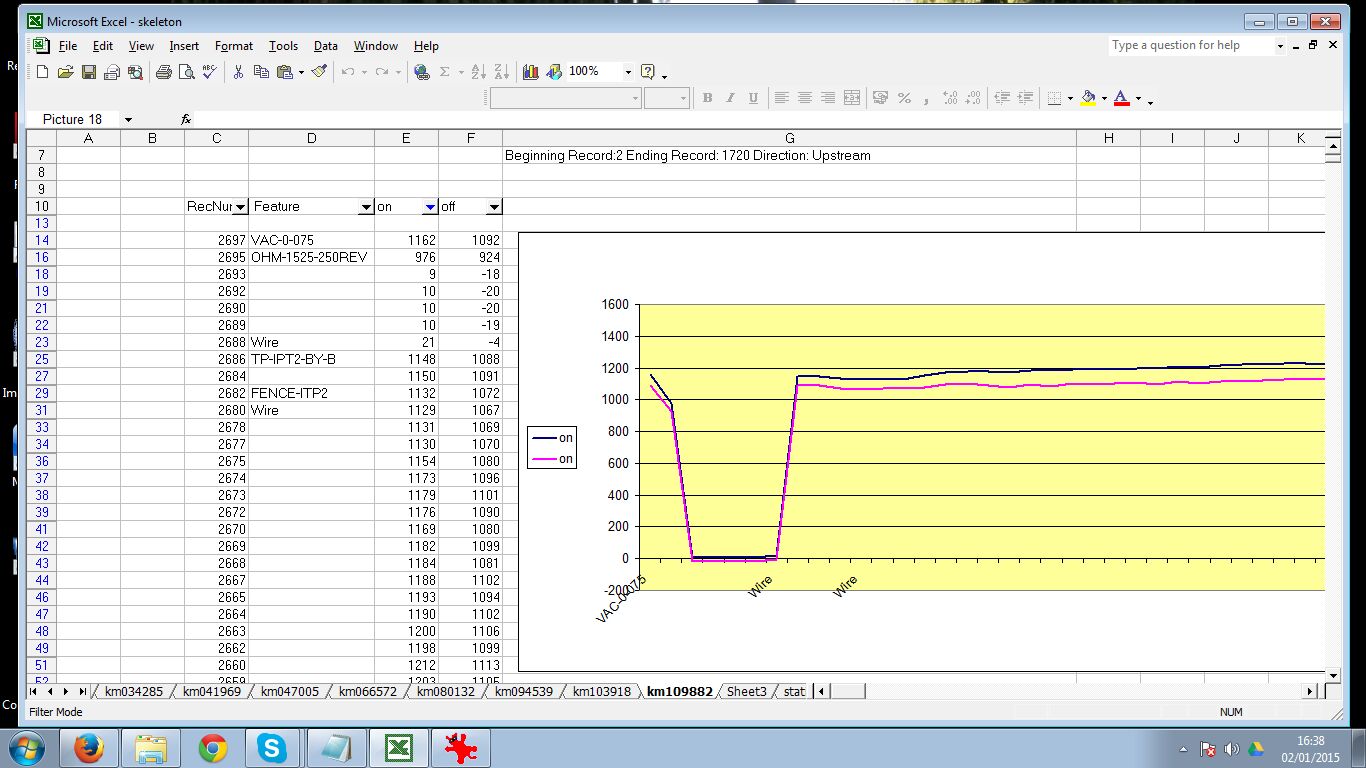Click the yellow Fill Color bucket
This screenshot has width=1366, height=768.
(x=1089, y=98)
